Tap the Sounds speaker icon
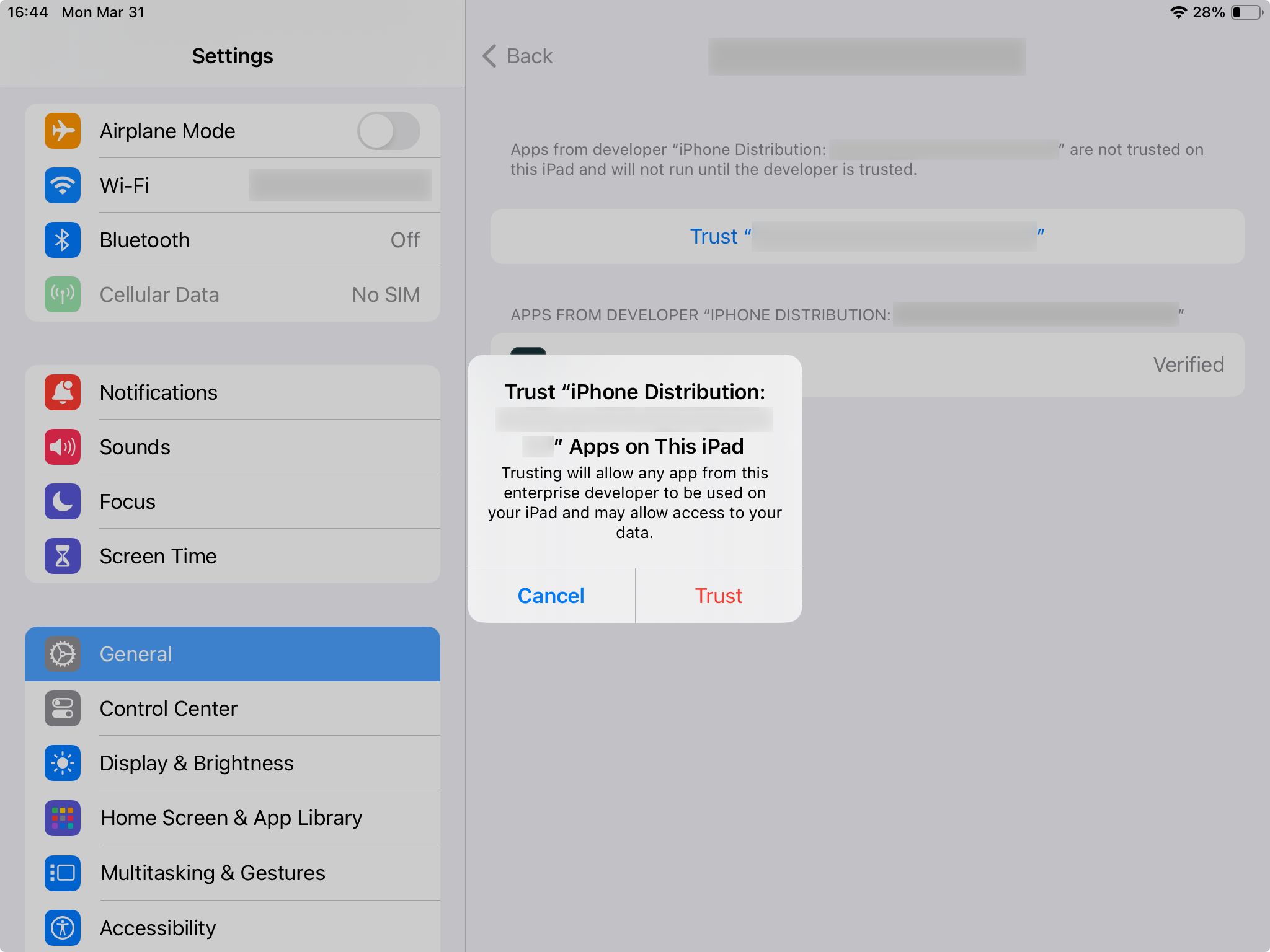This screenshot has width=1270, height=952. coord(63,447)
